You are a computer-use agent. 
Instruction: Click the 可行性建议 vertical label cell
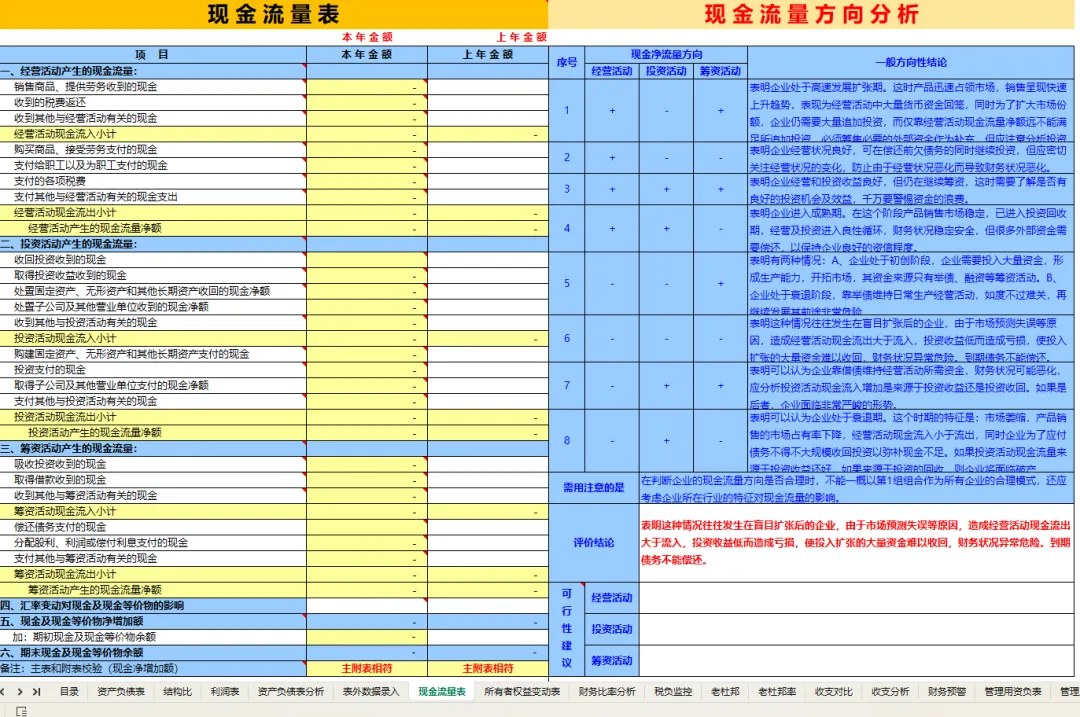pyautogui.click(x=566, y=629)
